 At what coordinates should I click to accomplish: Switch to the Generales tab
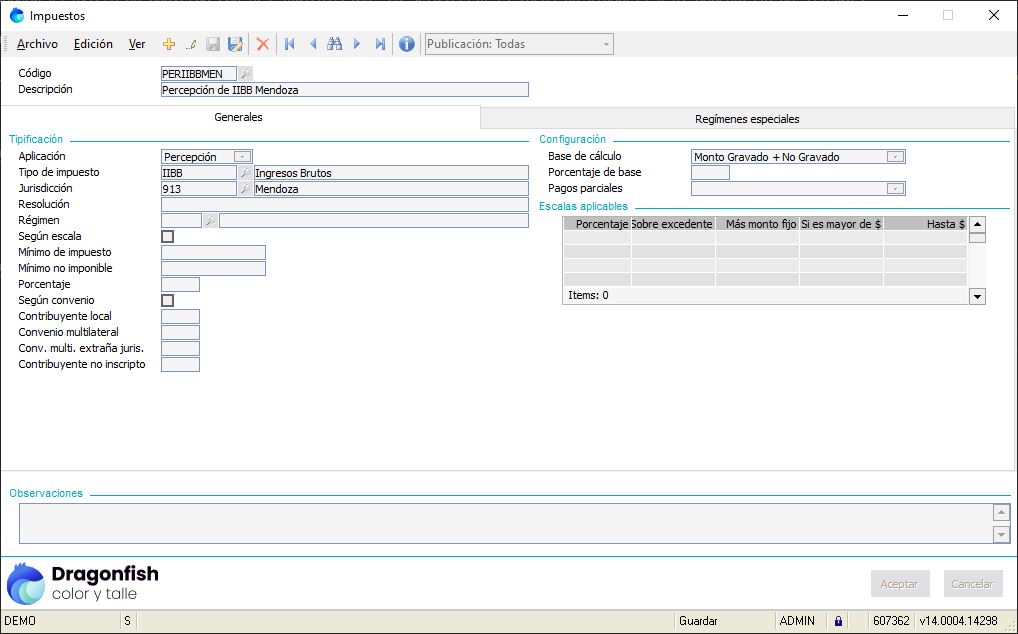click(239, 117)
